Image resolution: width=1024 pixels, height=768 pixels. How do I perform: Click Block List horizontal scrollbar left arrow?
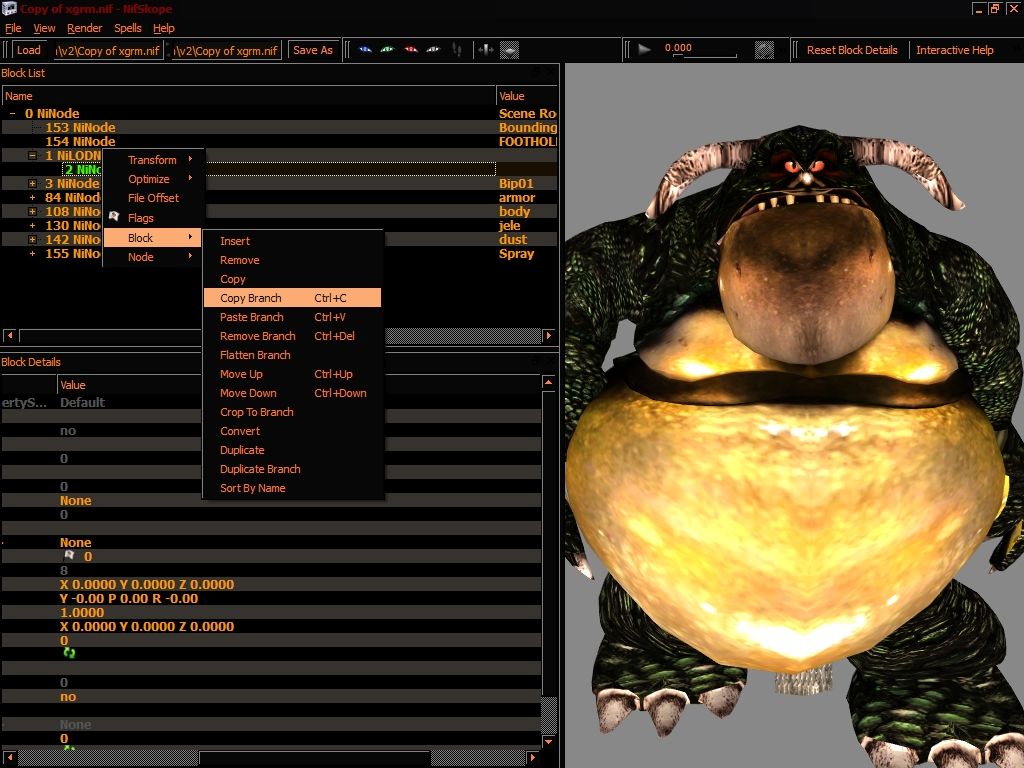[x=10, y=336]
